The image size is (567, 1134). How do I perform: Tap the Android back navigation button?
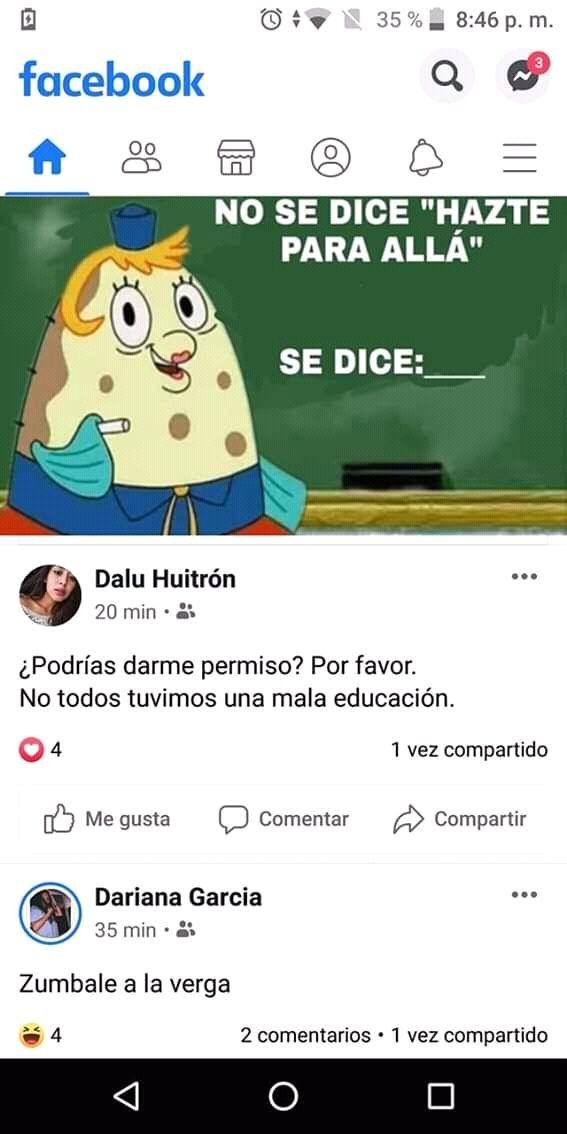point(127,1096)
